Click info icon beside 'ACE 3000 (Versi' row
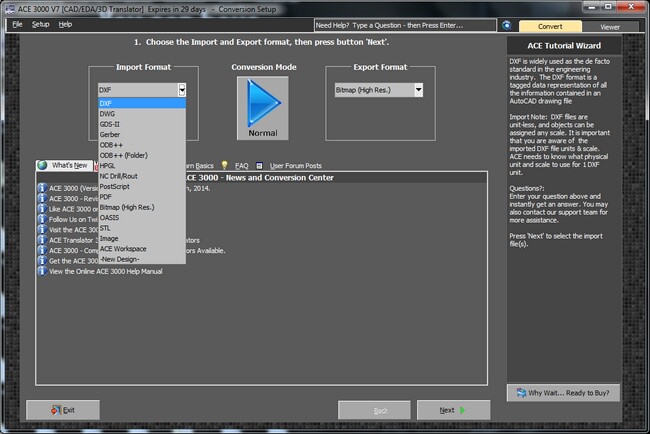Screen dimensions: 650x434 point(42,188)
